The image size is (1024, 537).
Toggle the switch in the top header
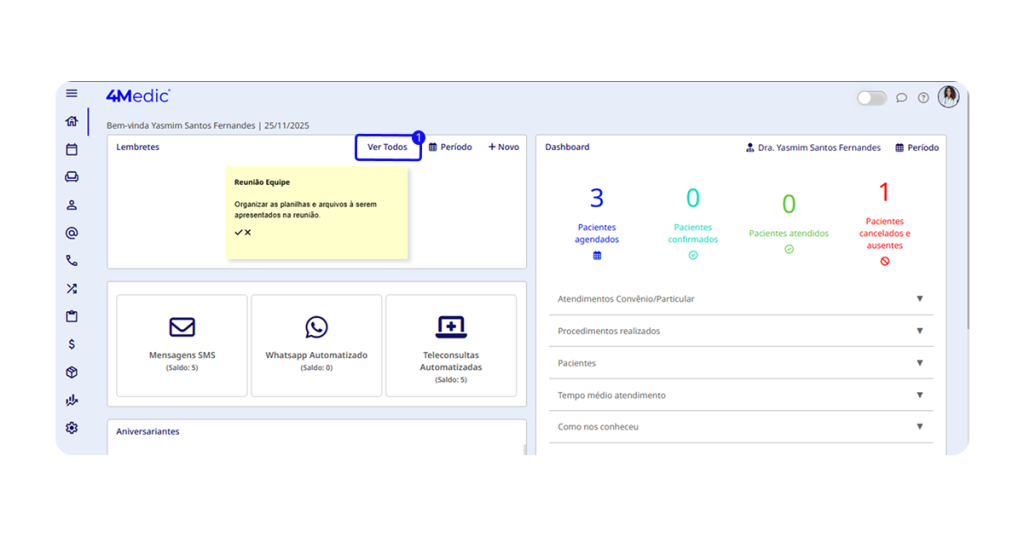(871, 98)
